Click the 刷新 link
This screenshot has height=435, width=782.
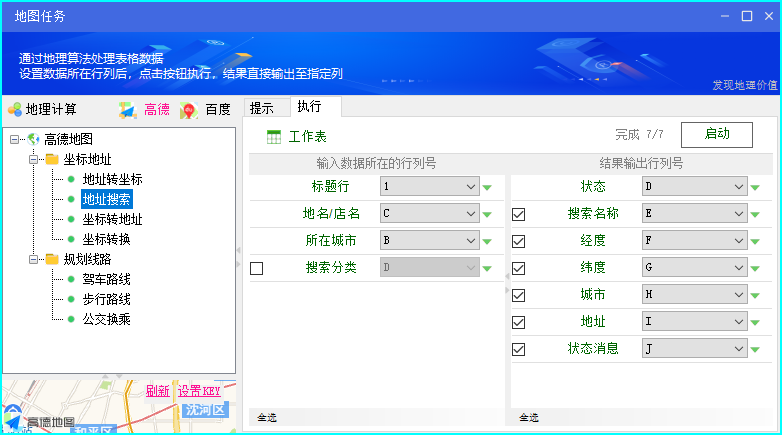[x=158, y=391]
